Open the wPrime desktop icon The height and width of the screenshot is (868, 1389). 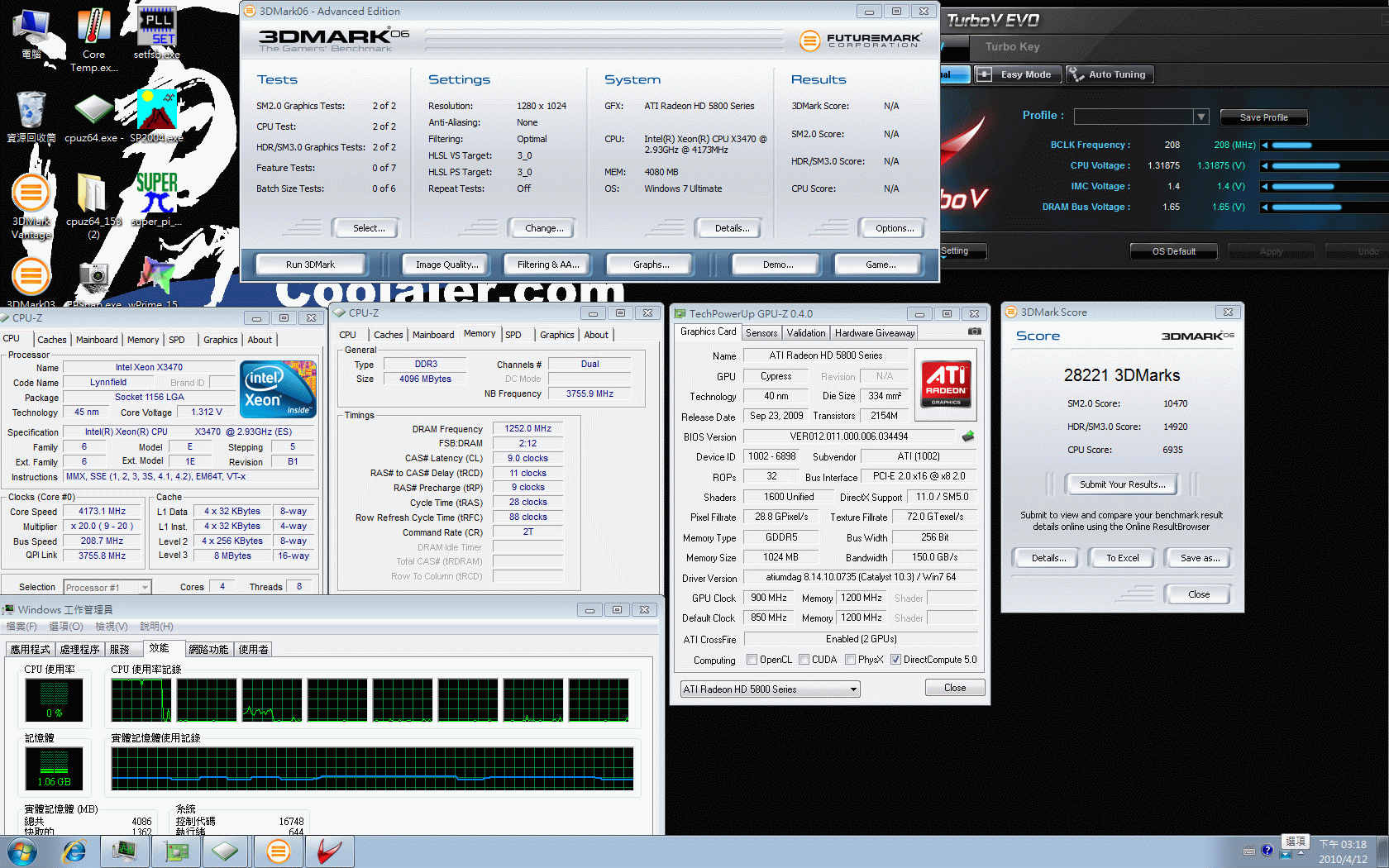(x=156, y=282)
